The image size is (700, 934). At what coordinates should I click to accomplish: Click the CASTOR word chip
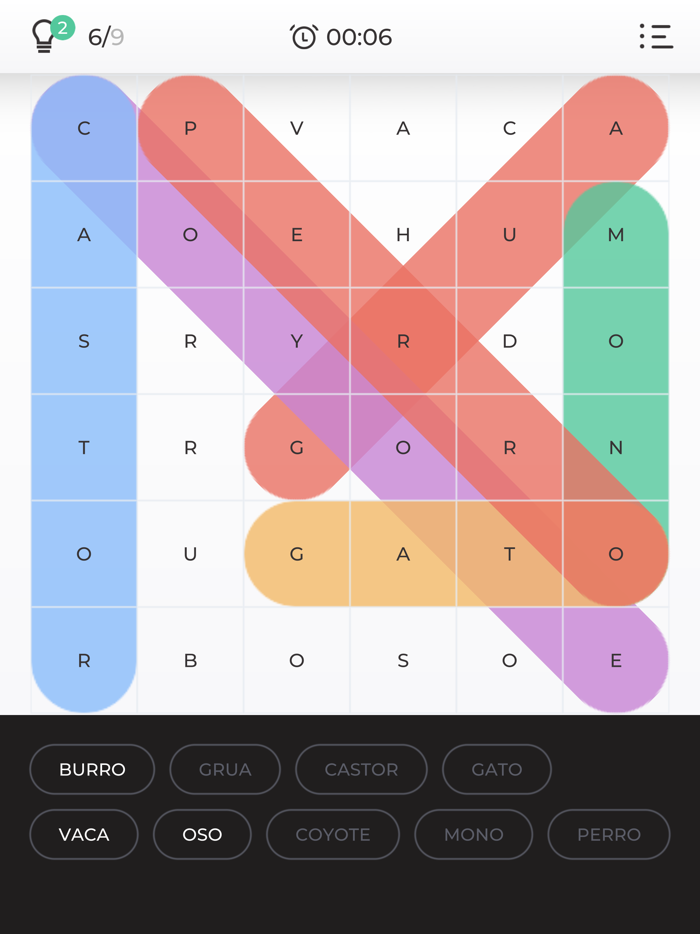[361, 769]
